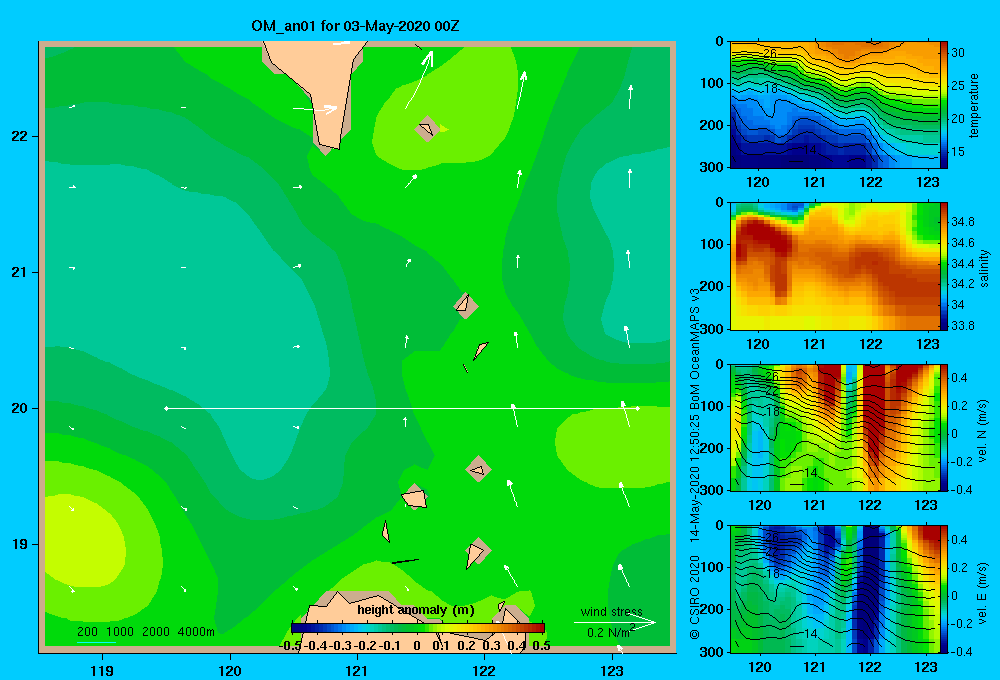Click the 'wind stress' legend label

coord(612,611)
